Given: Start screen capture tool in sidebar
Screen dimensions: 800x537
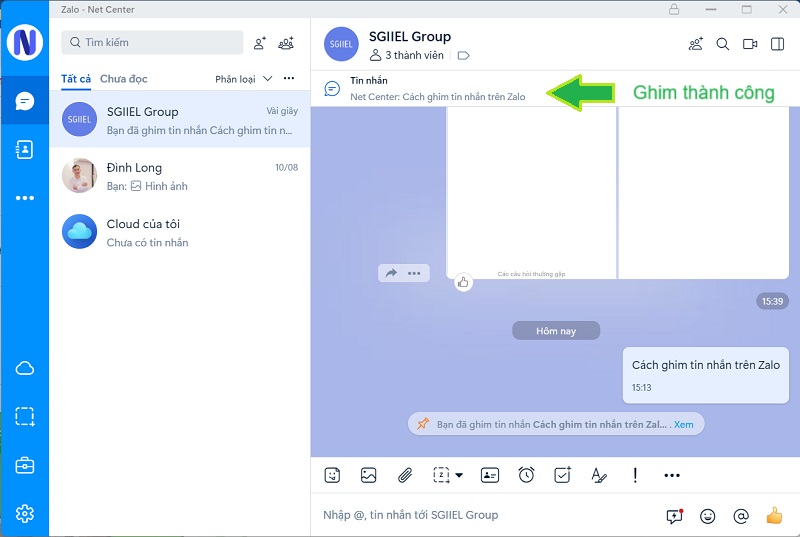Looking at the screenshot, I should coord(24,416).
